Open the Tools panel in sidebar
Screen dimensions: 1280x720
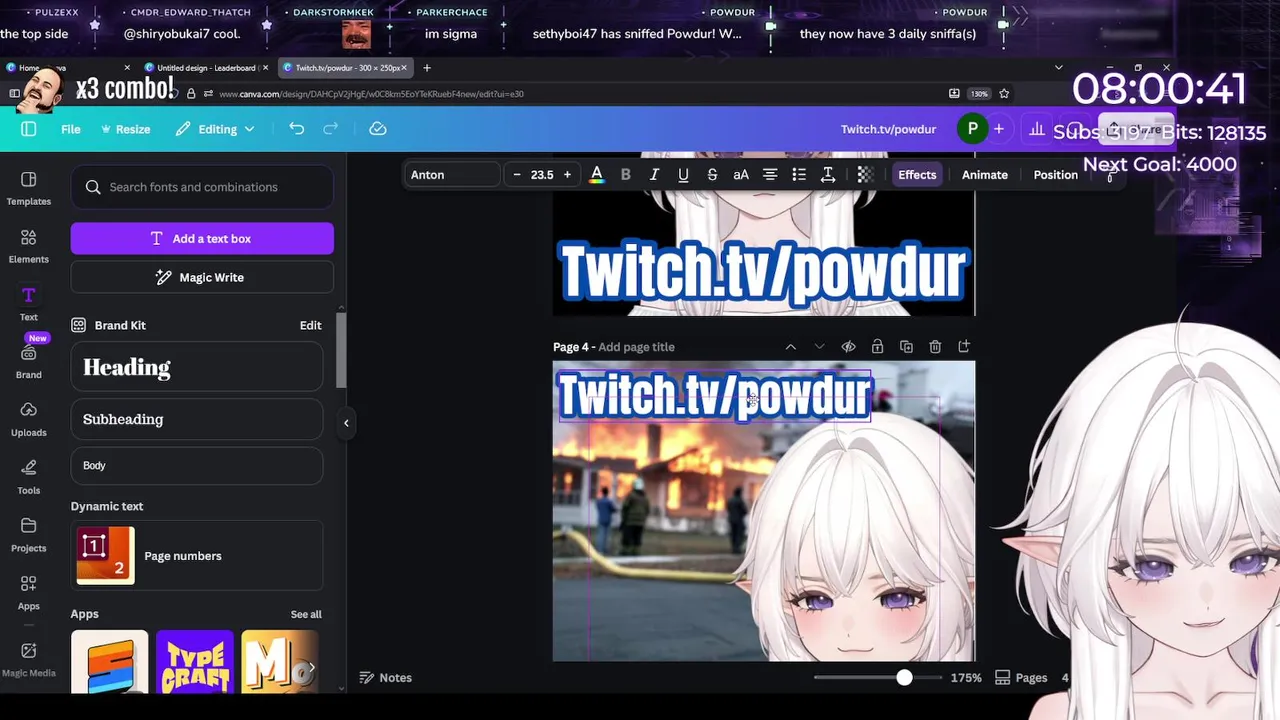[28, 478]
